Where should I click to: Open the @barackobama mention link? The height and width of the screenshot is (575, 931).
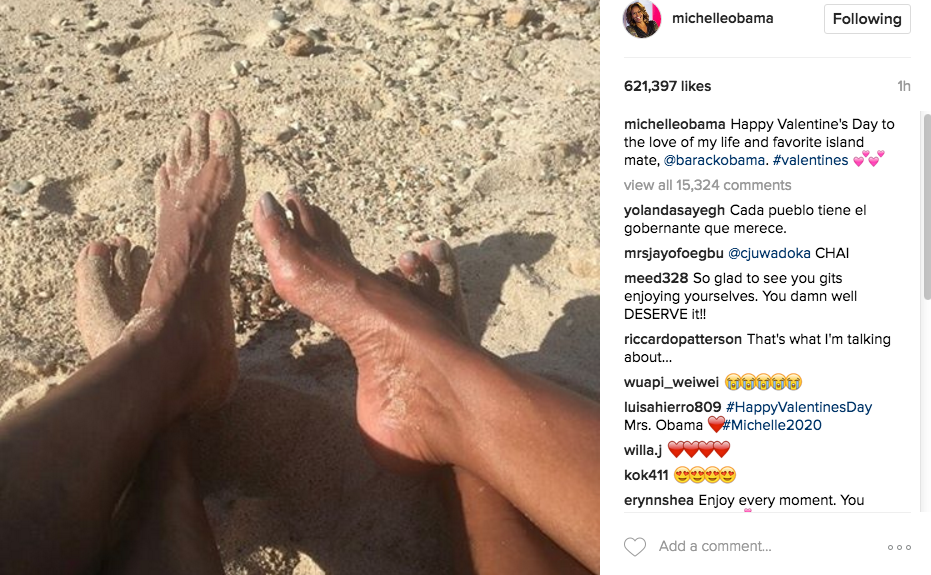point(714,160)
